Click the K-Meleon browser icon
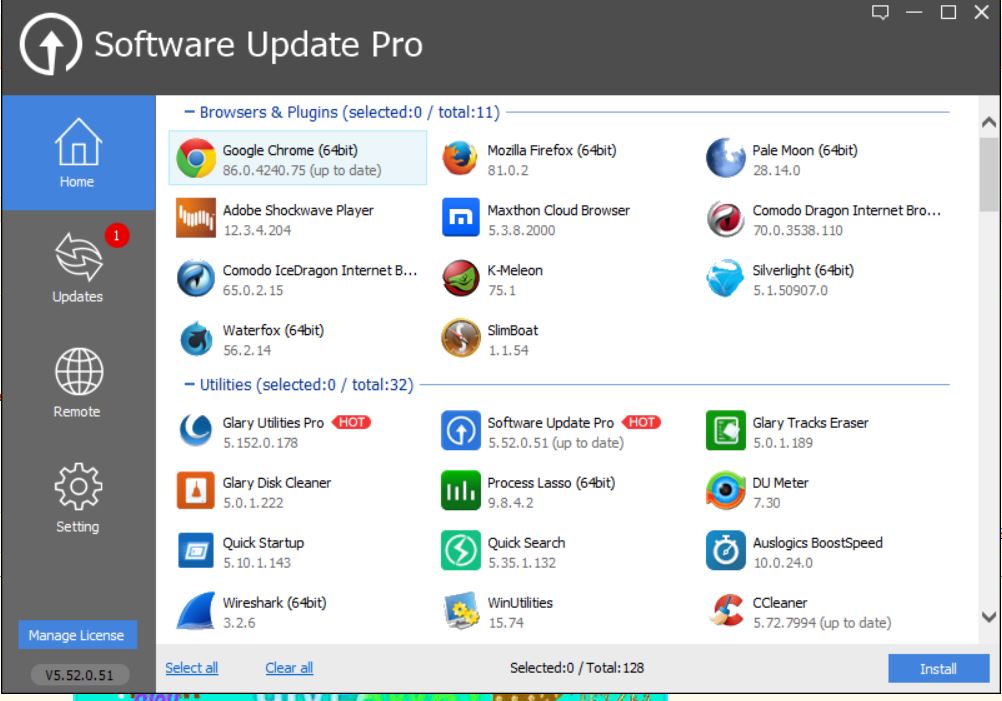Screen dimensions: 1002x701 460,278
